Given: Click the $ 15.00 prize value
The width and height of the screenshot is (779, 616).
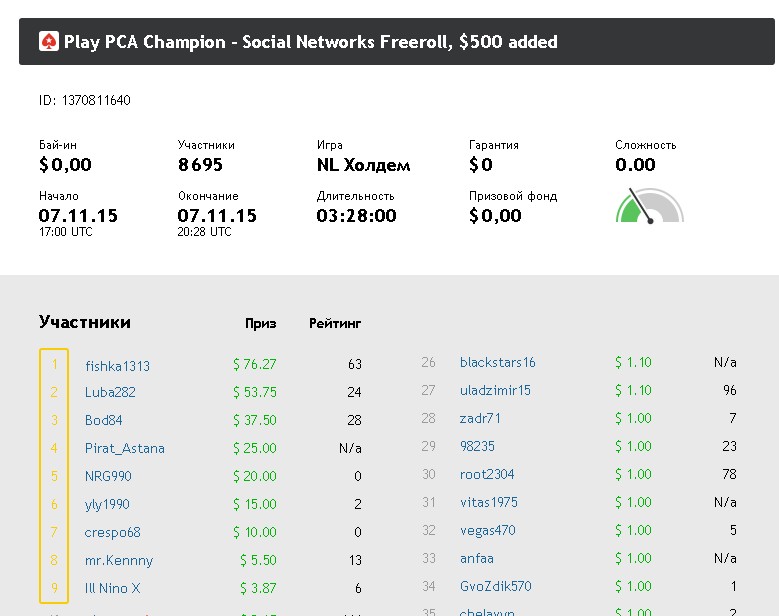Looking at the screenshot, I should pyautogui.click(x=254, y=504).
